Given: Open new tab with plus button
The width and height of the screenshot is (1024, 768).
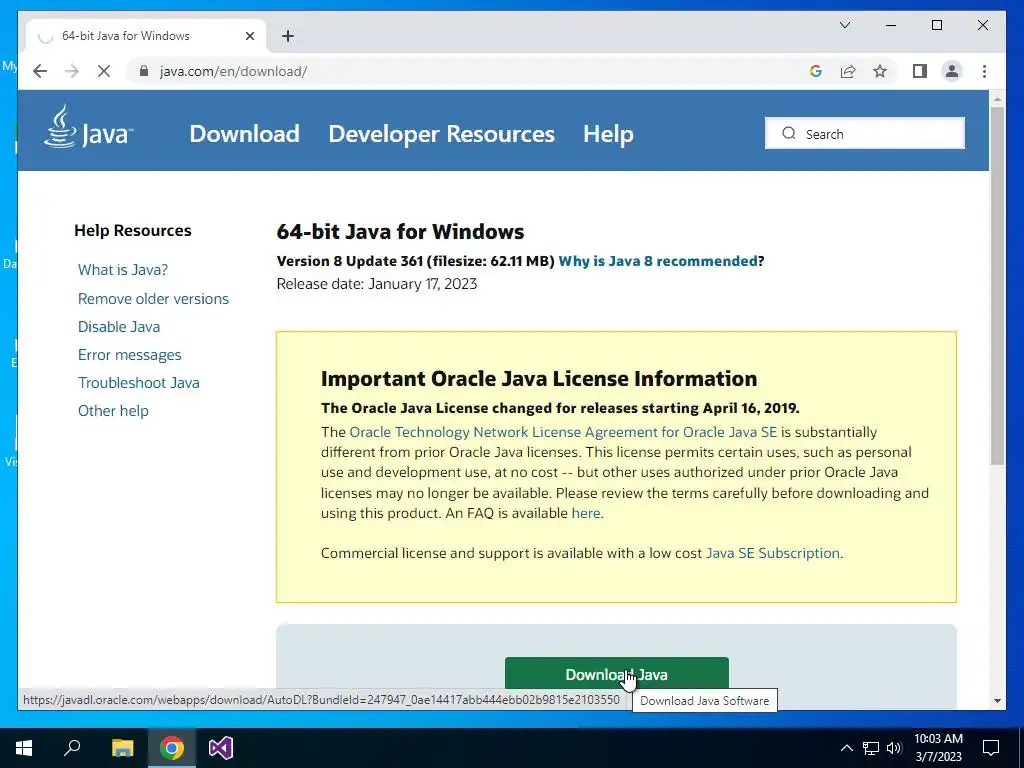Looking at the screenshot, I should tap(288, 36).
